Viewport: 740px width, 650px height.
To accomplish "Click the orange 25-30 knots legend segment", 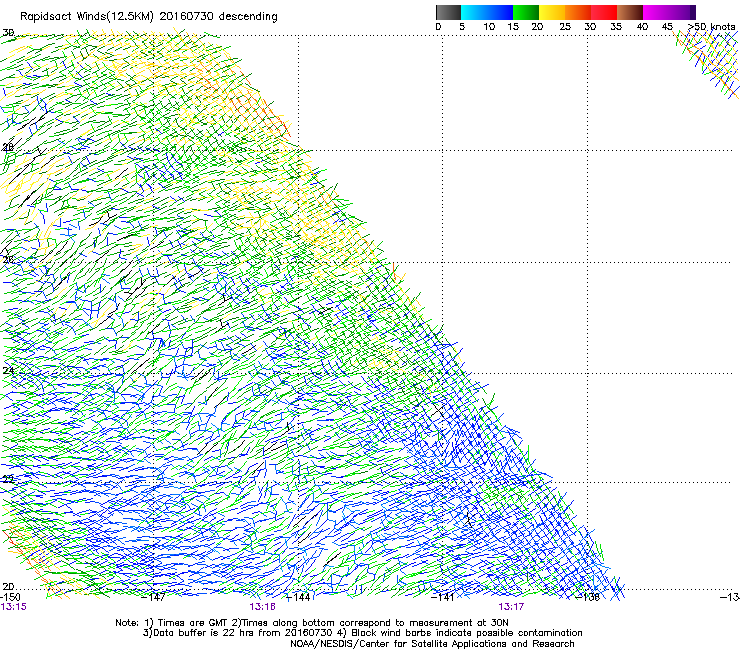I will pyautogui.click(x=578, y=12).
